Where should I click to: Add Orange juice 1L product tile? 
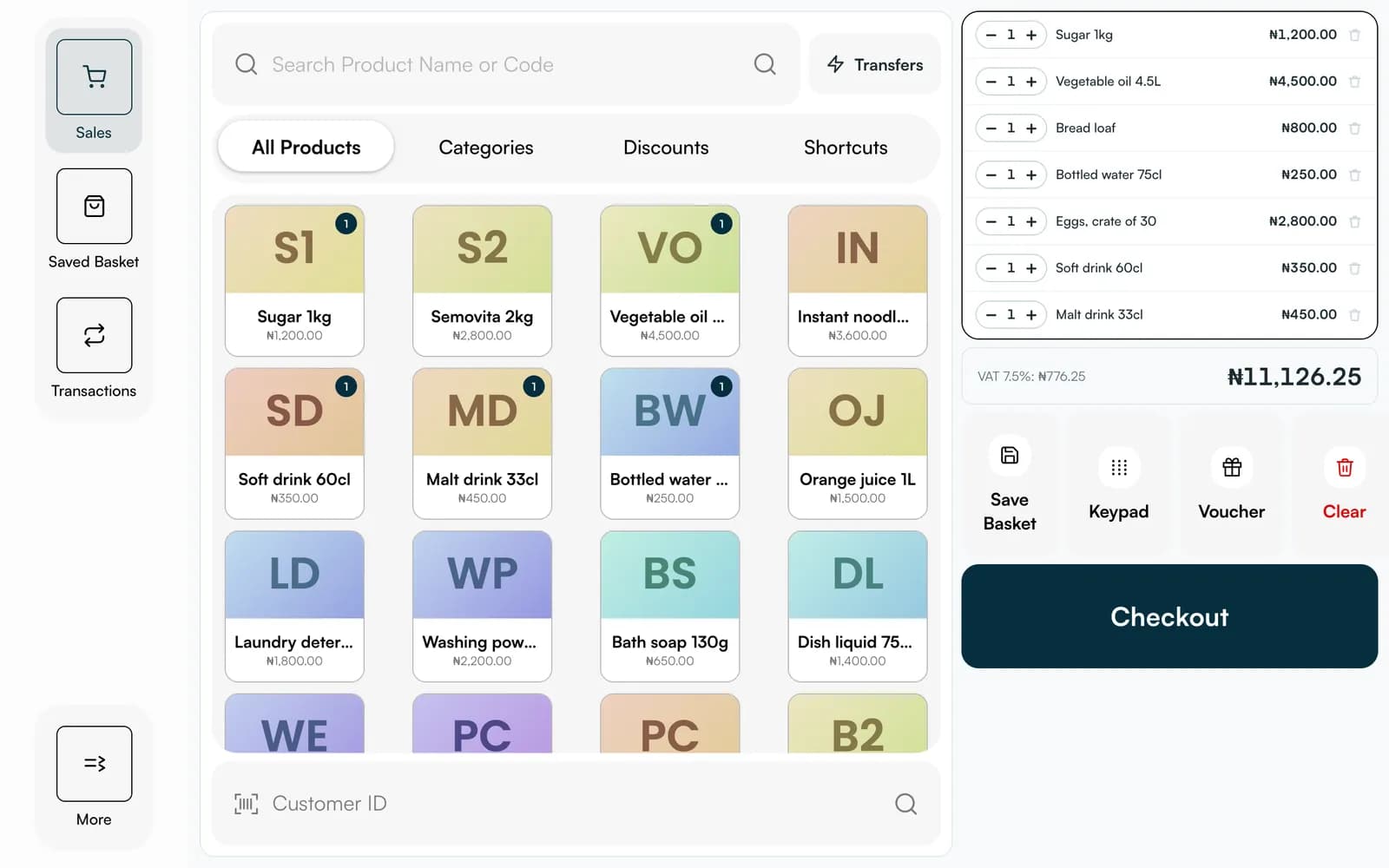tap(858, 444)
